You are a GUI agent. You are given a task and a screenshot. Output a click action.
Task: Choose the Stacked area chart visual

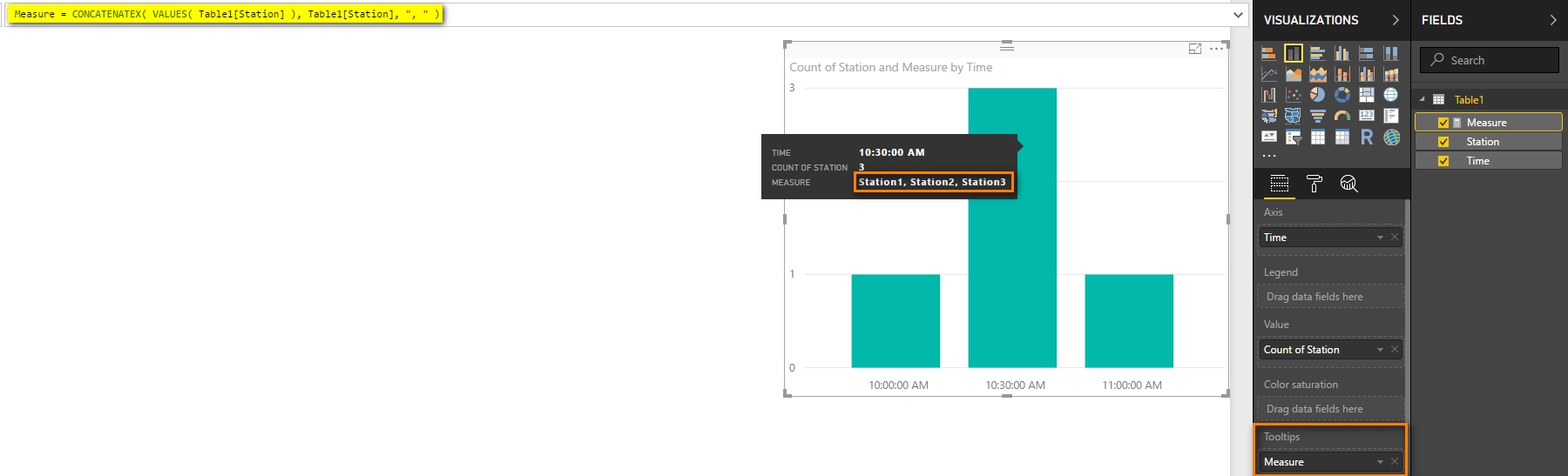pos(1318,74)
